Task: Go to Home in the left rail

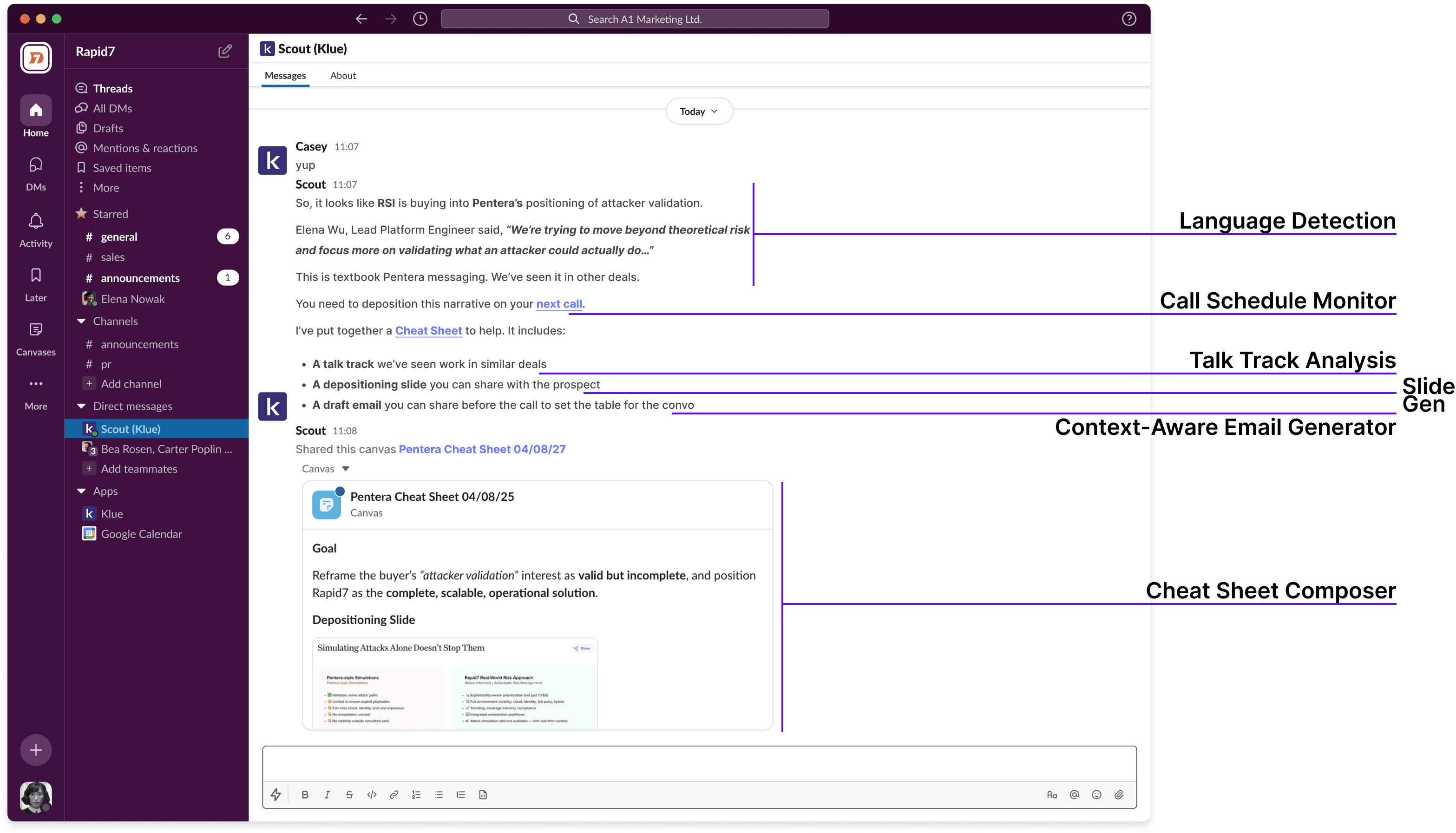Action: pos(35,116)
